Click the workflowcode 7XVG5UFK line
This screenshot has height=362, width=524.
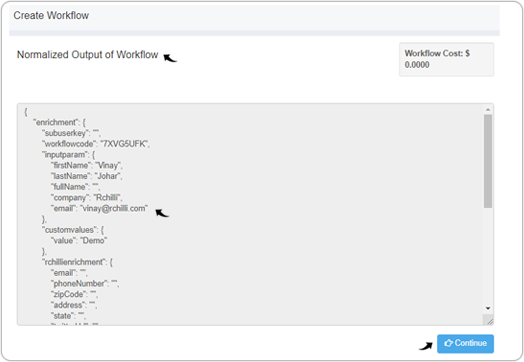coord(96,144)
